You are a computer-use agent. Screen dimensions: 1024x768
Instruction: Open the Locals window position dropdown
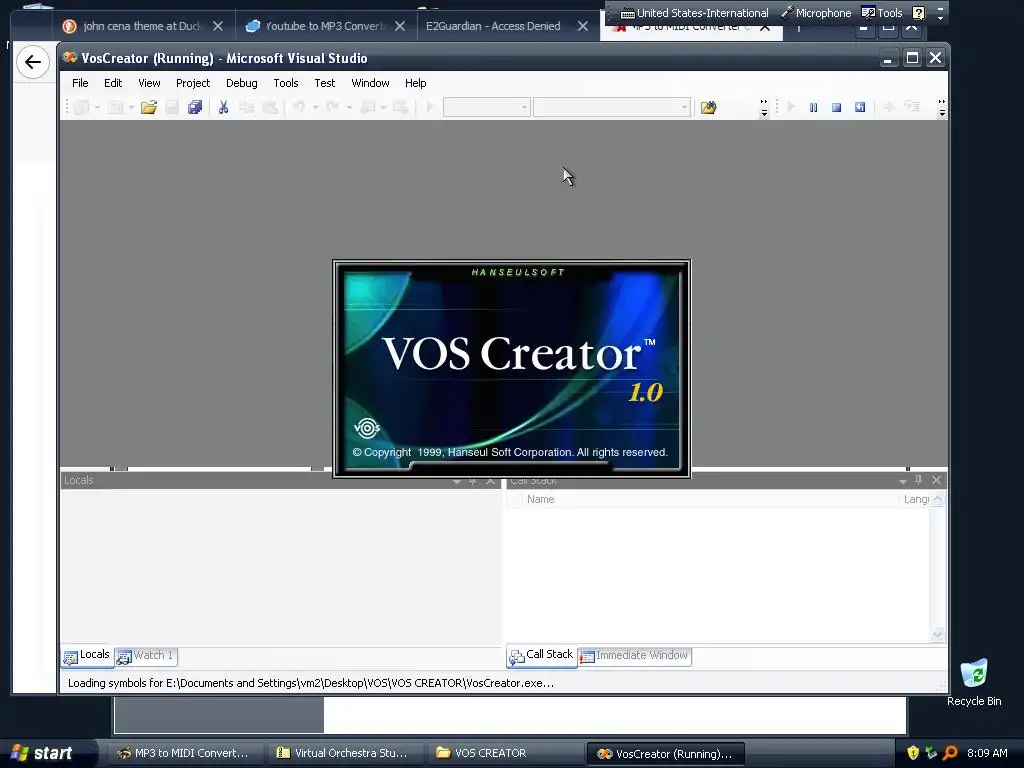coord(456,481)
